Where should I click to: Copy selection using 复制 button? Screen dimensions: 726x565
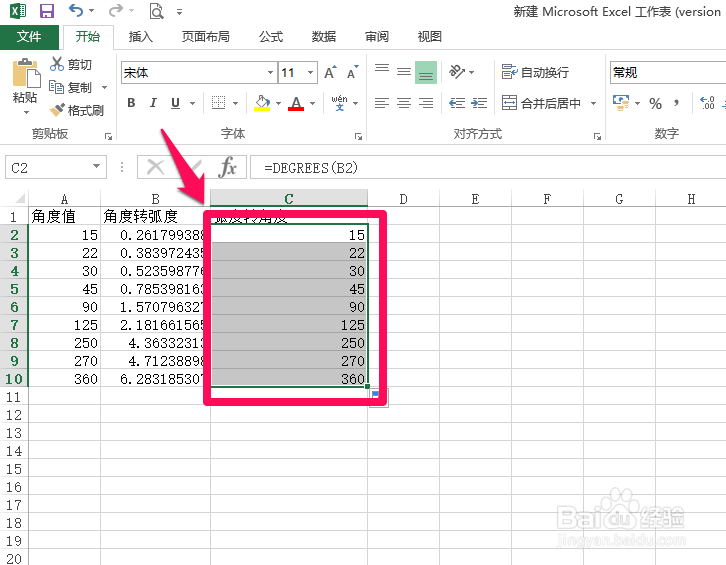click(71, 87)
